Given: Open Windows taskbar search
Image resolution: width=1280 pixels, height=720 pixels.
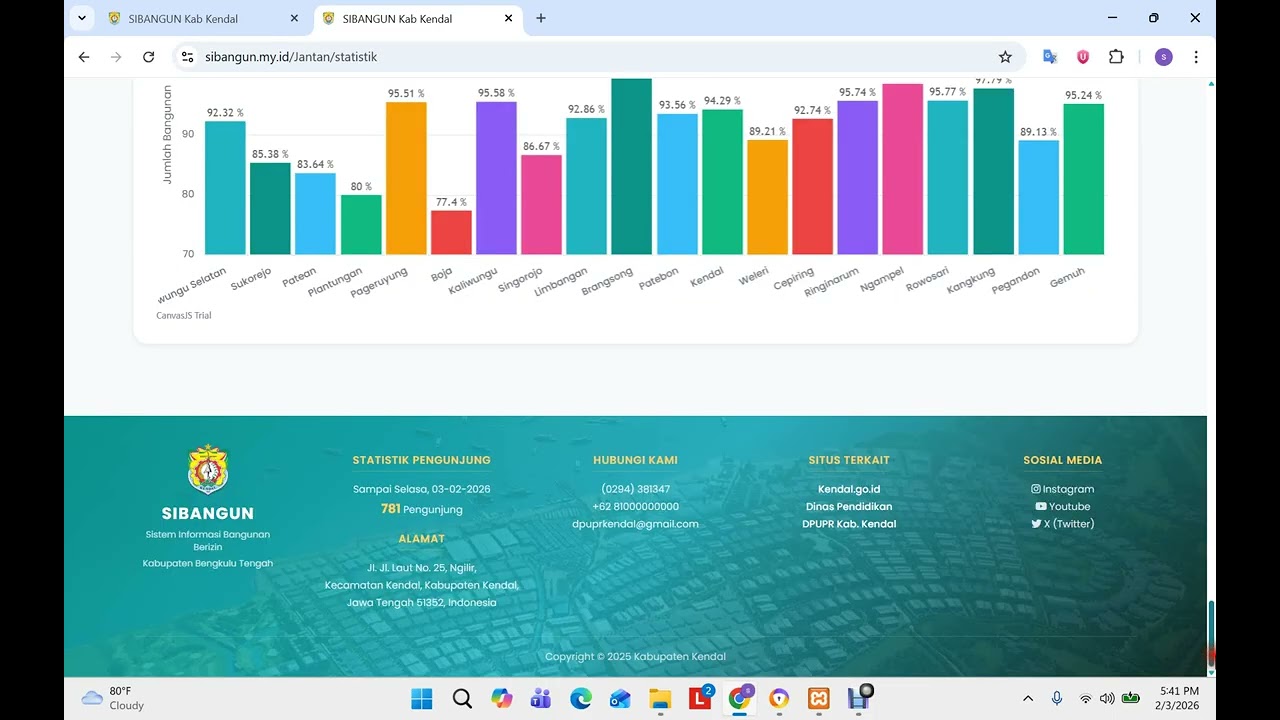Looking at the screenshot, I should [x=462, y=698].
